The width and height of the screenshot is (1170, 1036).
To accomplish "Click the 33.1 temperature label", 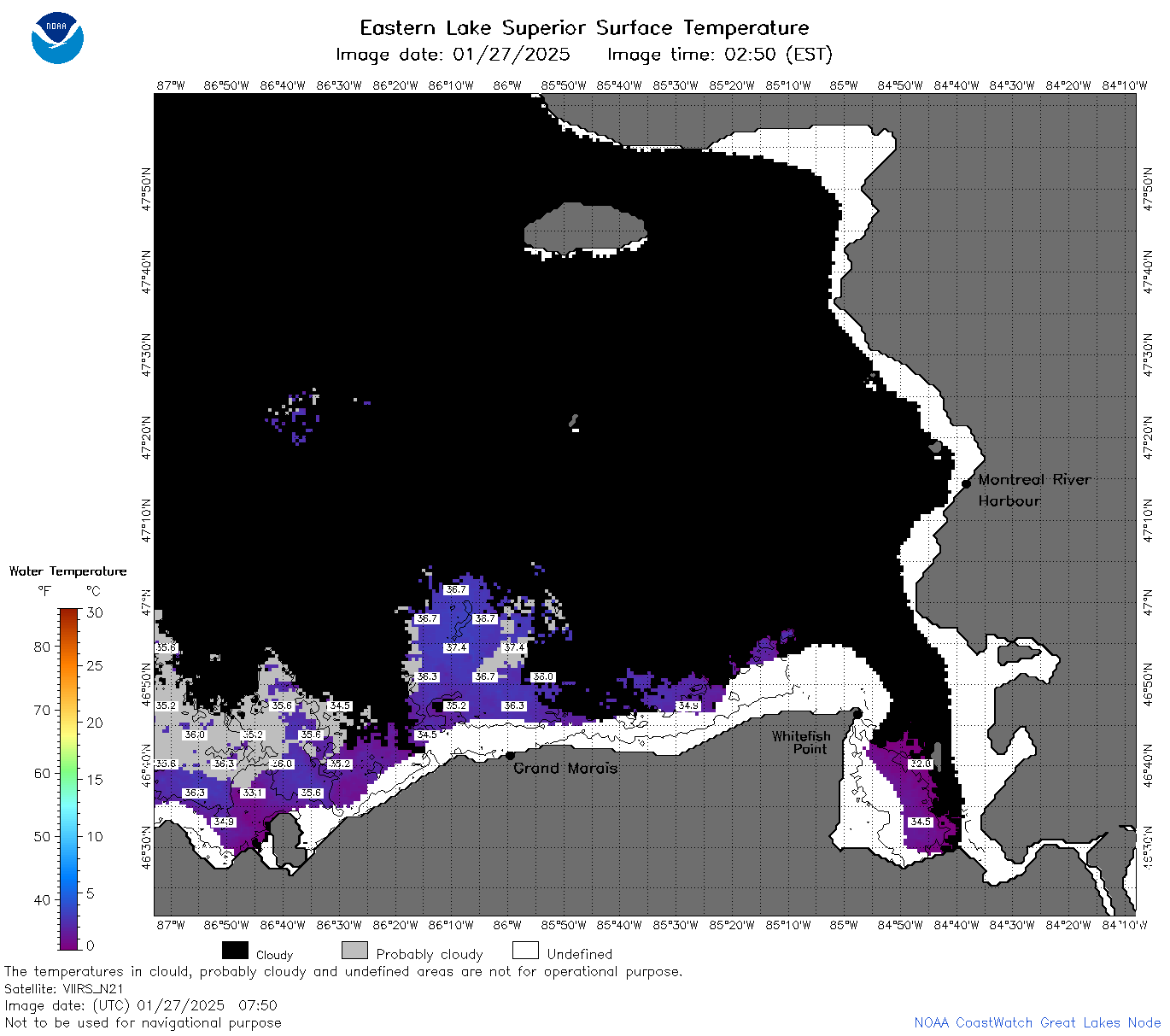I will click(x=253, y=793).
